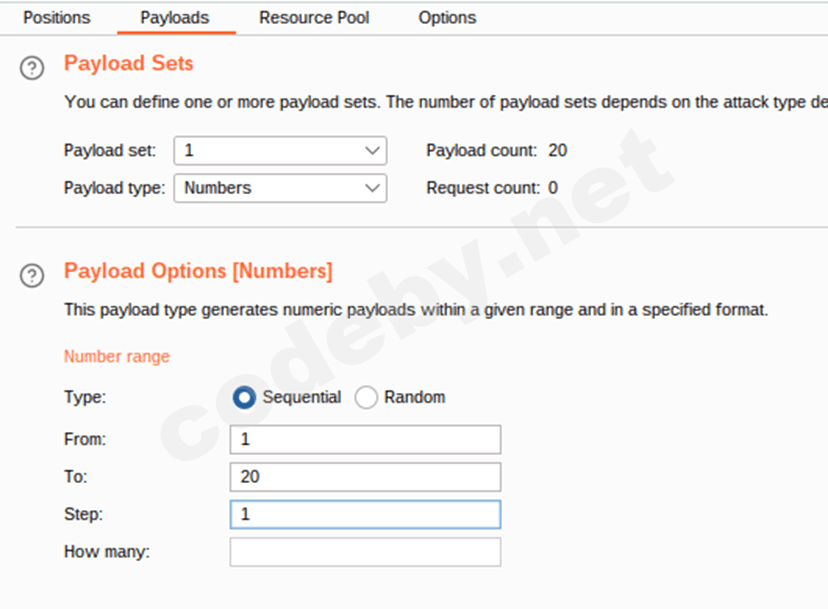The height and width of the screenshot is (609, 828).
Task: Click the To number field
Action: click(x=365, y=477)
